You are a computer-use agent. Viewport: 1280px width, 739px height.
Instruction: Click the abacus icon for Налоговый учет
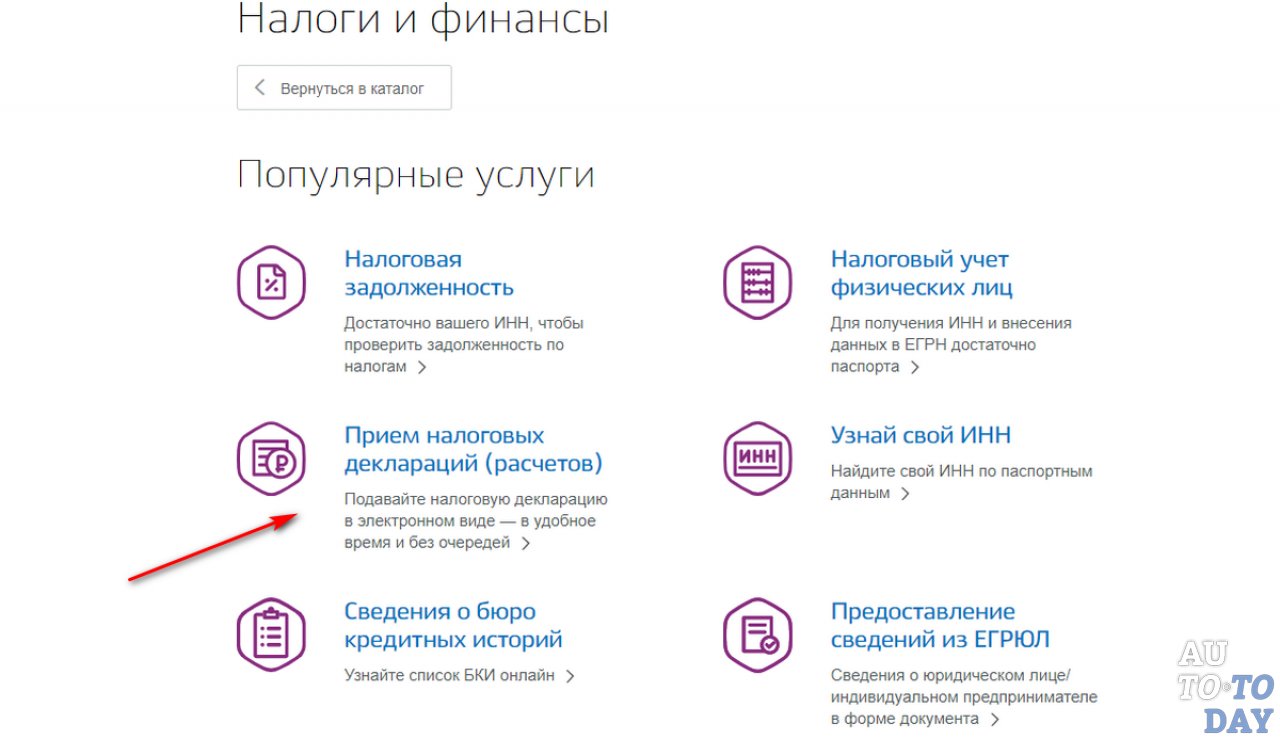(x=757, y=282)
